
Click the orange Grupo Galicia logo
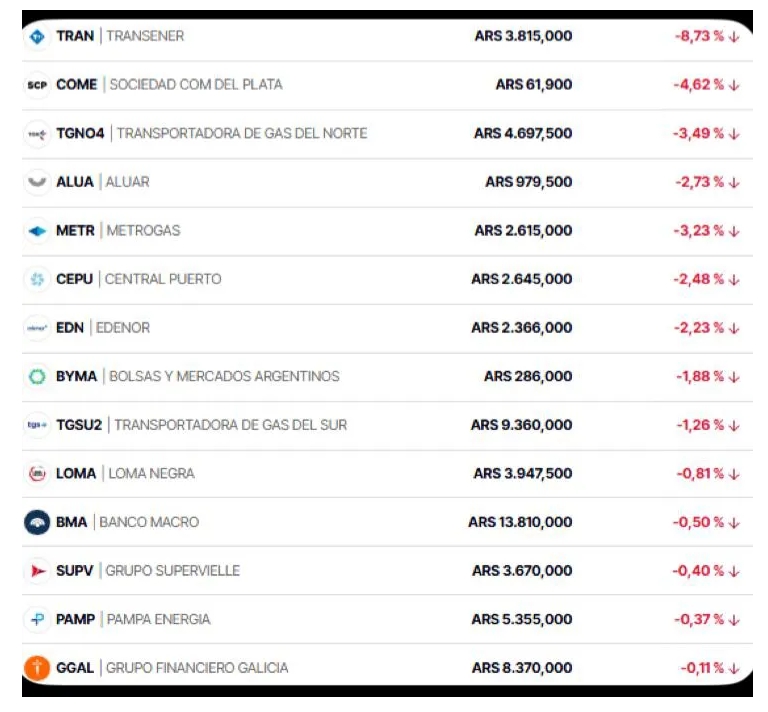point(37,668)
